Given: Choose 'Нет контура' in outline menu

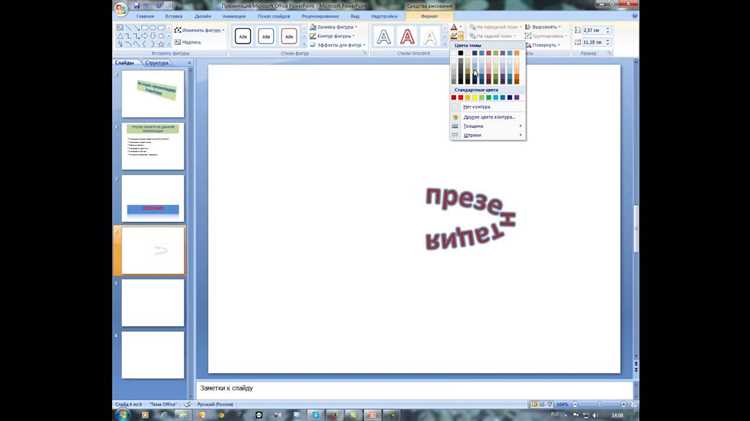Looking at the screenshot, I should (x=476, y=106).
